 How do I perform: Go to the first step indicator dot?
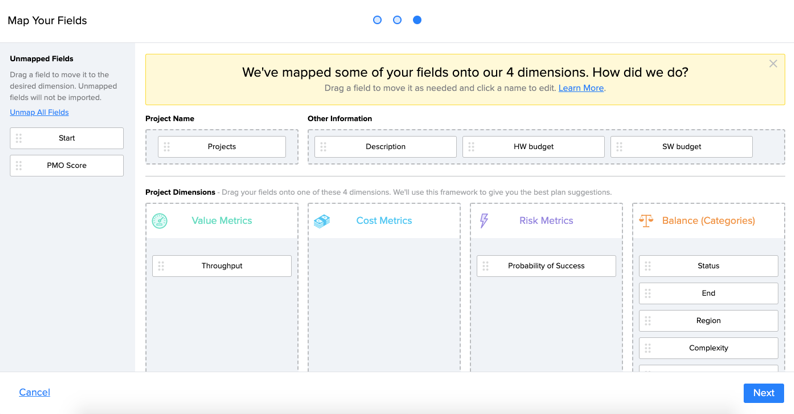pyautogui.click(x=377, y=20)
